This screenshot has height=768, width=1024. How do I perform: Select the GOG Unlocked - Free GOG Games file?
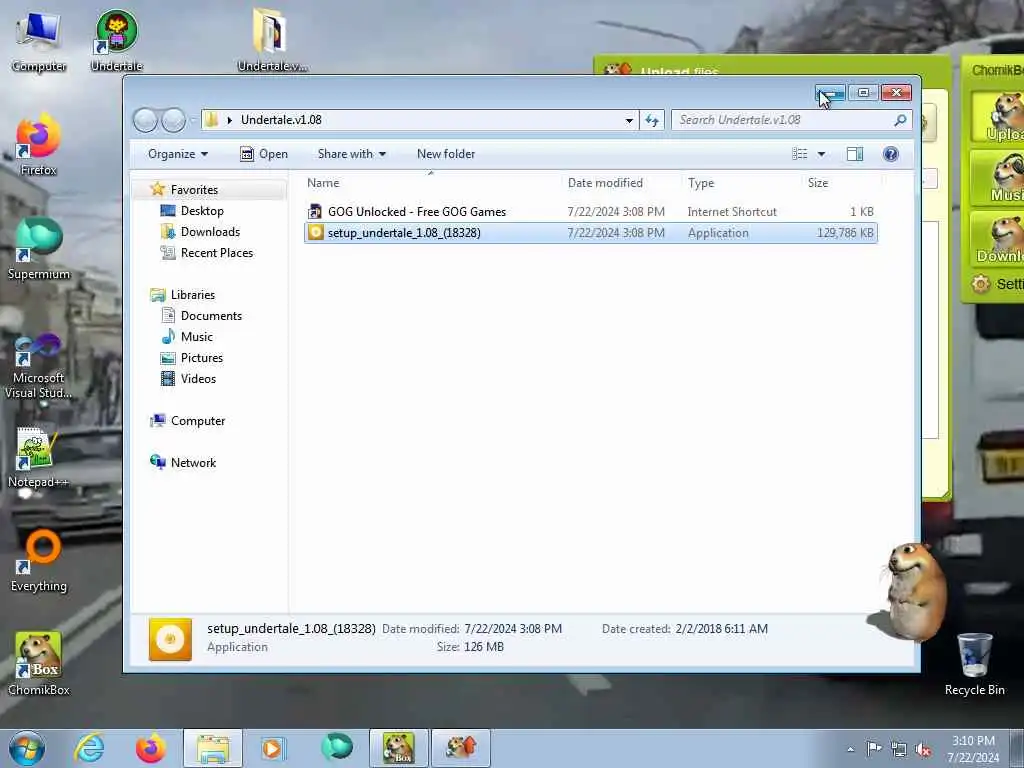tap(590, 212)
